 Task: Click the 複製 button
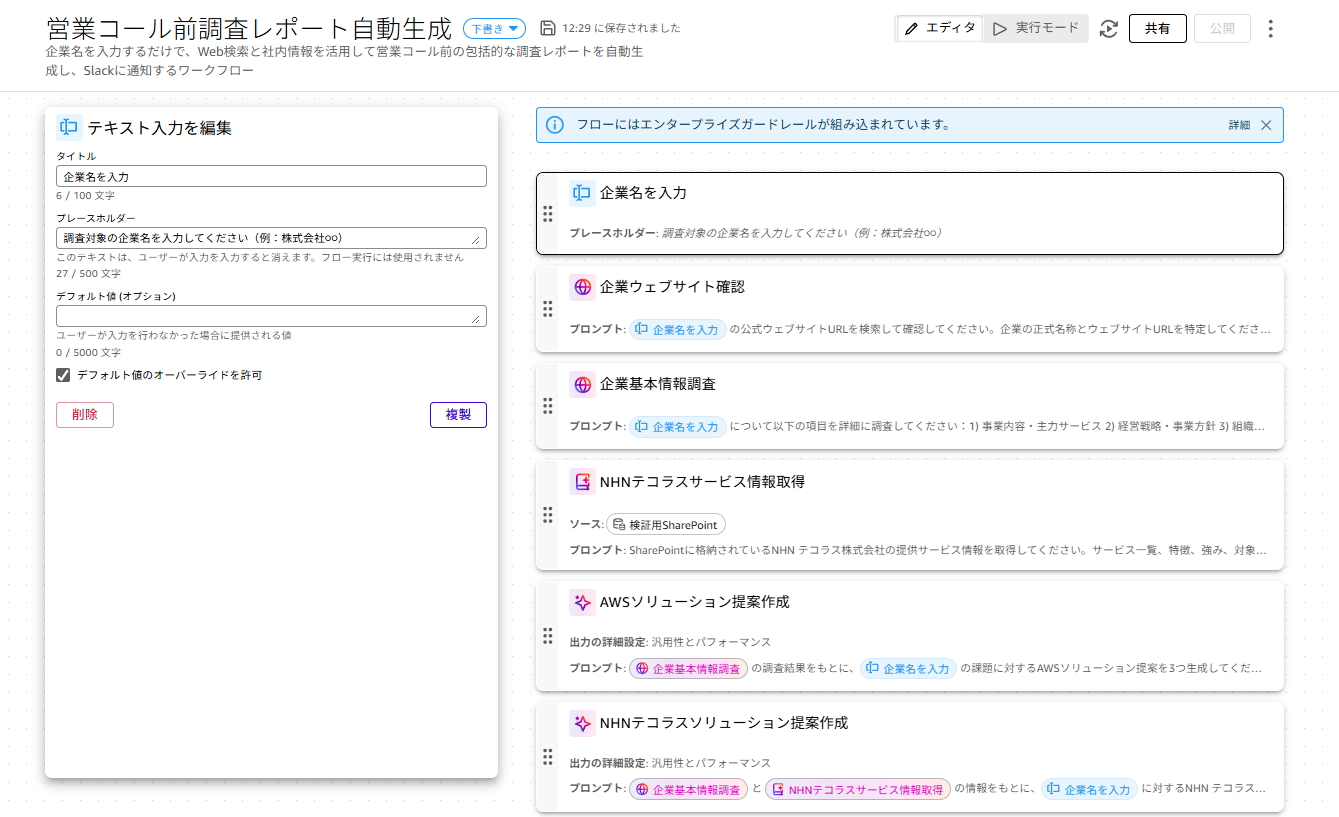click(x=458, y=415)
